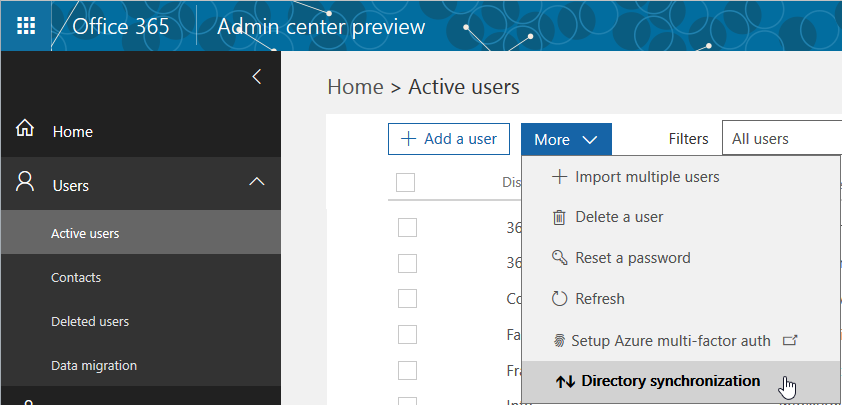Open Active users in left navigation
Screen dimensions: 842x405
141,233
